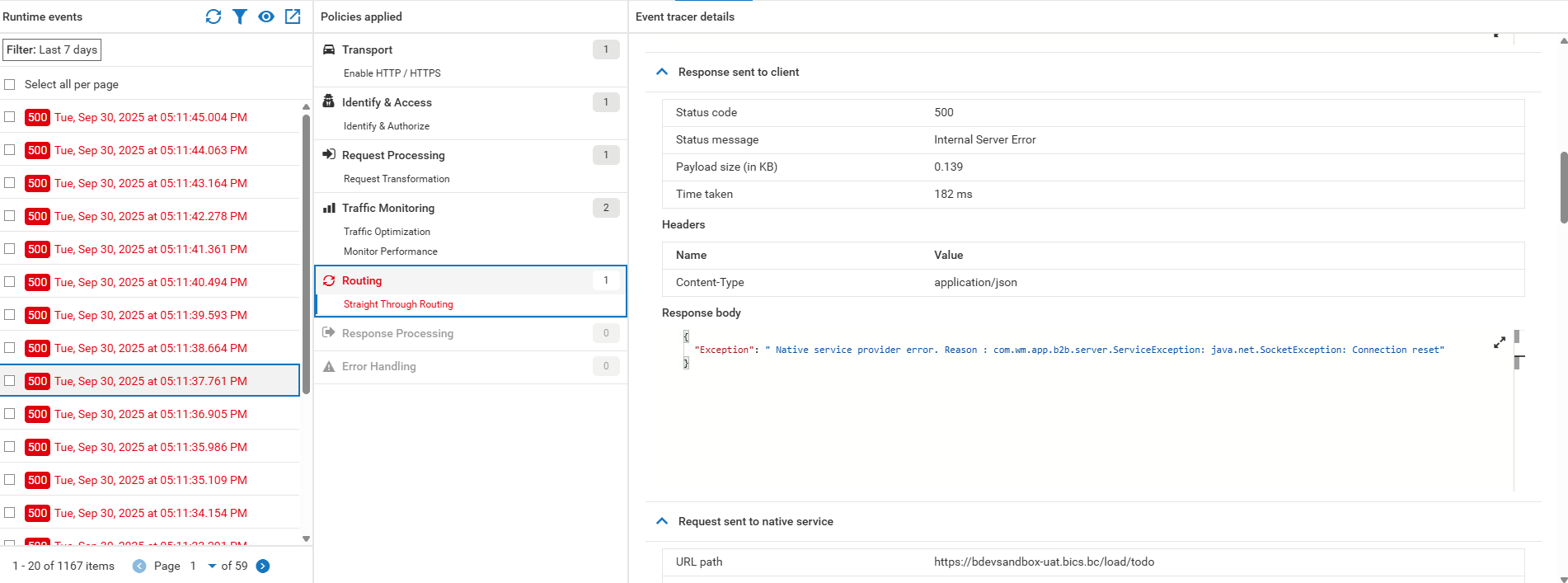Open runtime events in new window icon
The image size is (1568, 583).
(293, 16)
